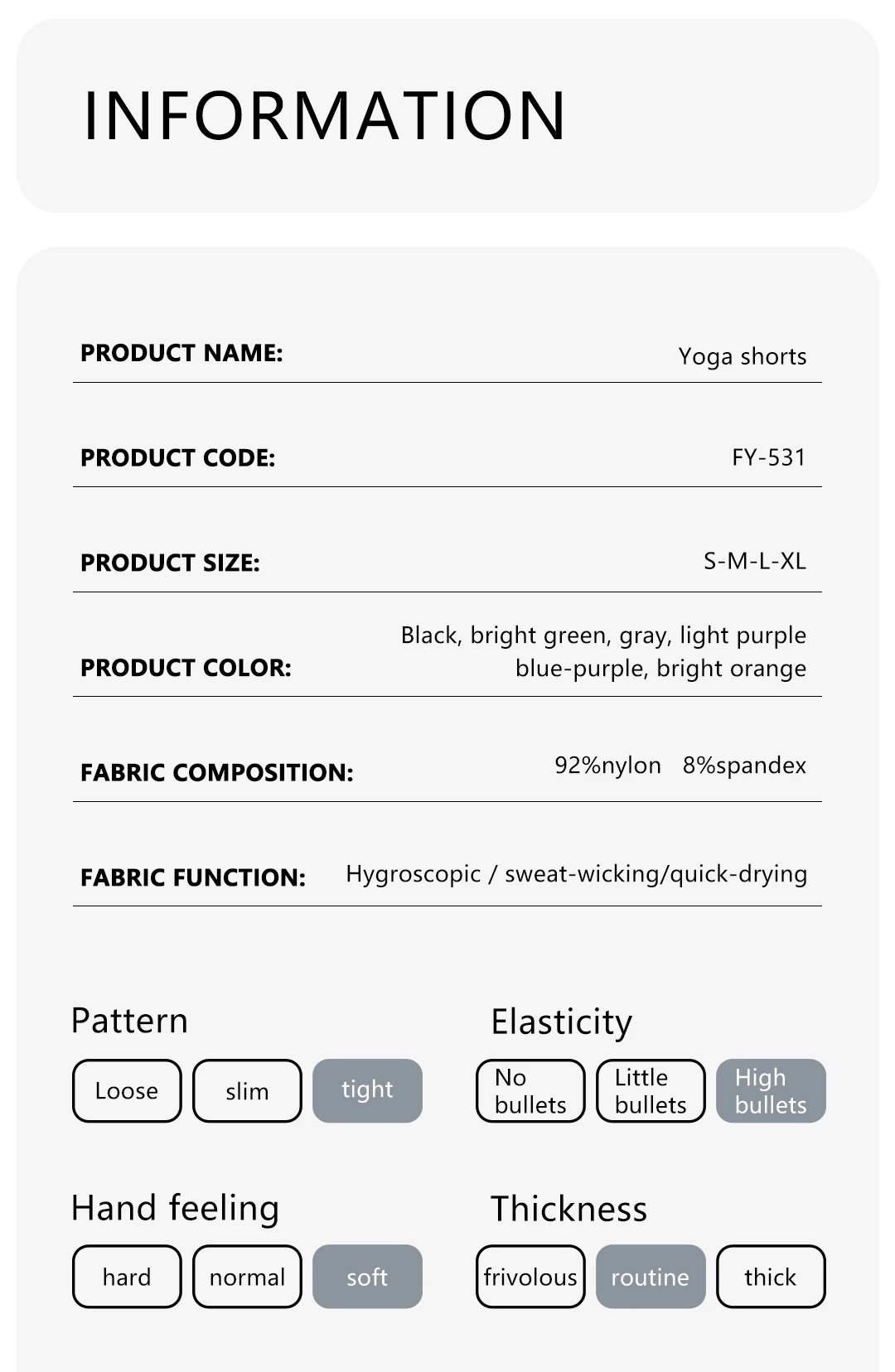Viewport: 895px width, 1372px height.
Task: Select the Loose pattern option
Action: [x=127, y=1090]
